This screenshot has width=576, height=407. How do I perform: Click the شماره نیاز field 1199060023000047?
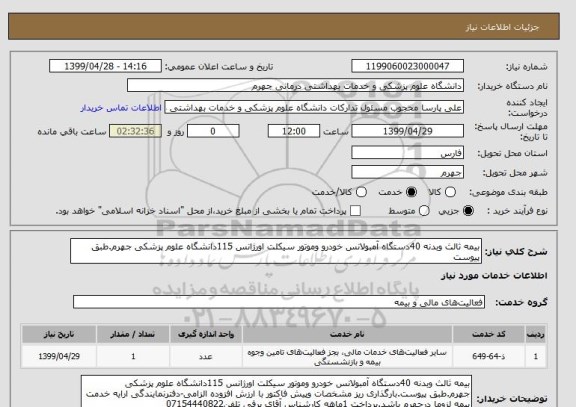(x=407, y=66)
